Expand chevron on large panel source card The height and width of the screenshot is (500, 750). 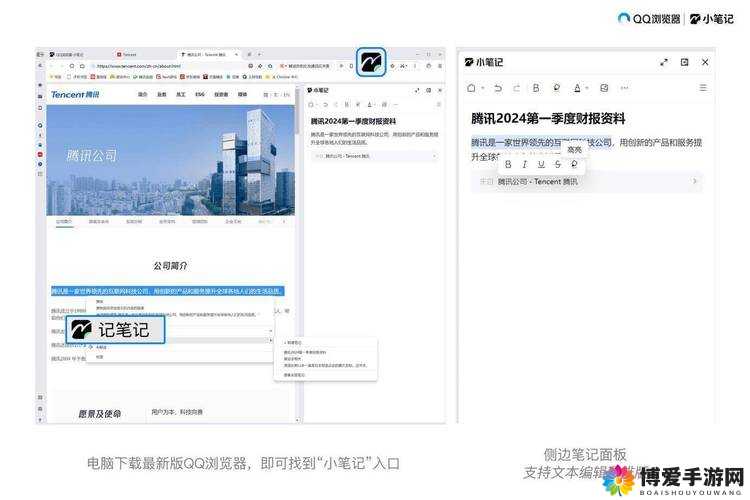695,181
